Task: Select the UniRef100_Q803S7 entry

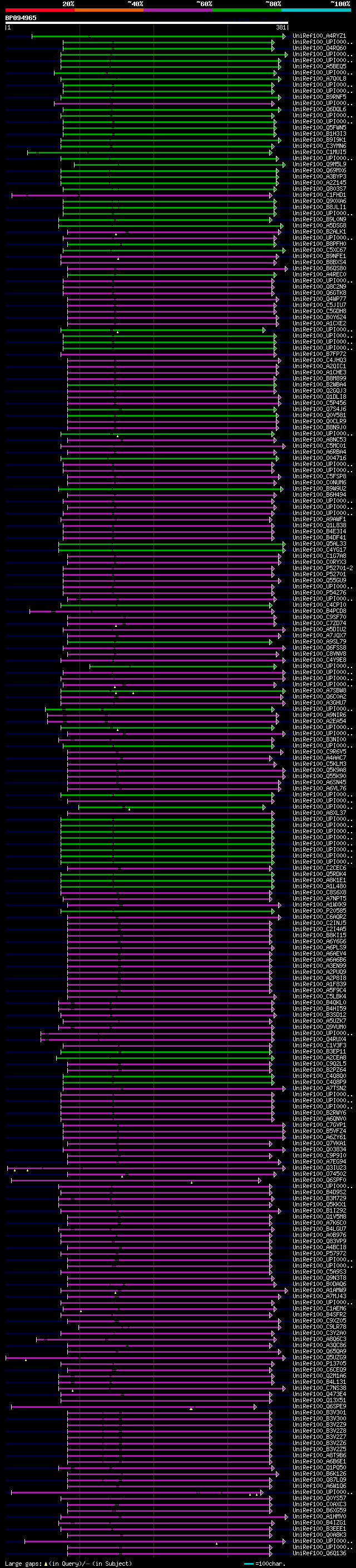Action: [319, 189]
